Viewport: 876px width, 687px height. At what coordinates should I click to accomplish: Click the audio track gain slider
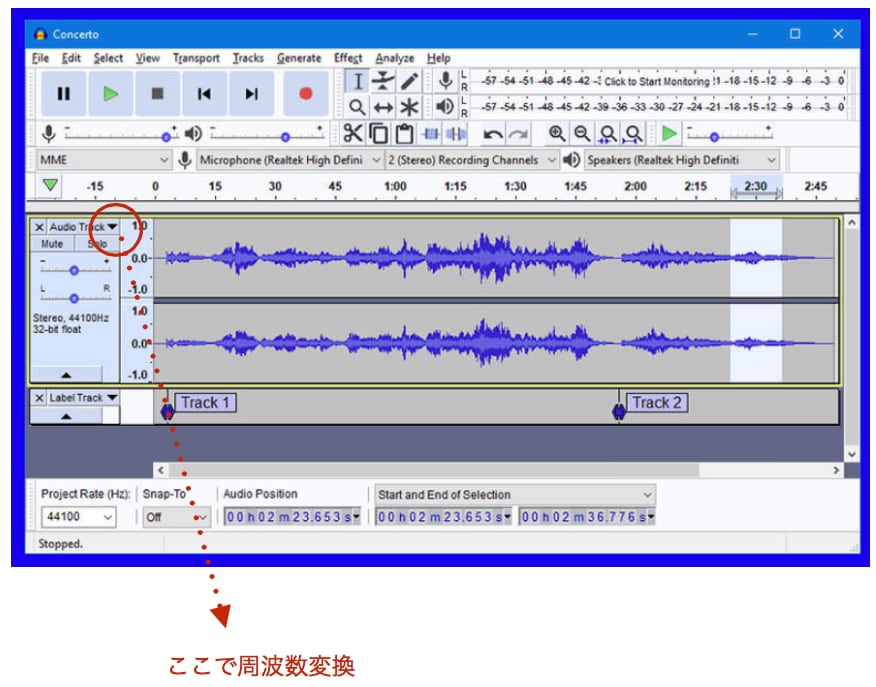75,270
